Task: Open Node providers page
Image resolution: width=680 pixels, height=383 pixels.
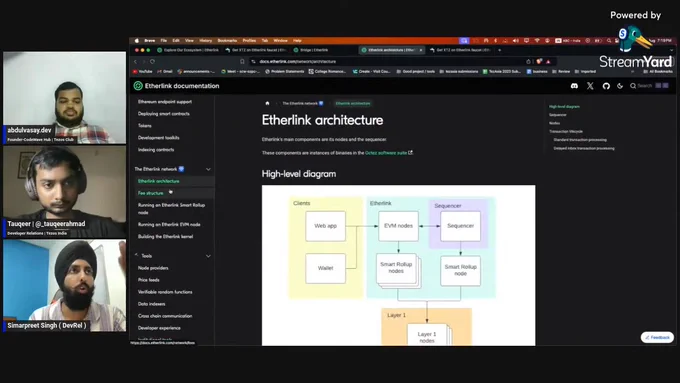Action: [153, 268]
